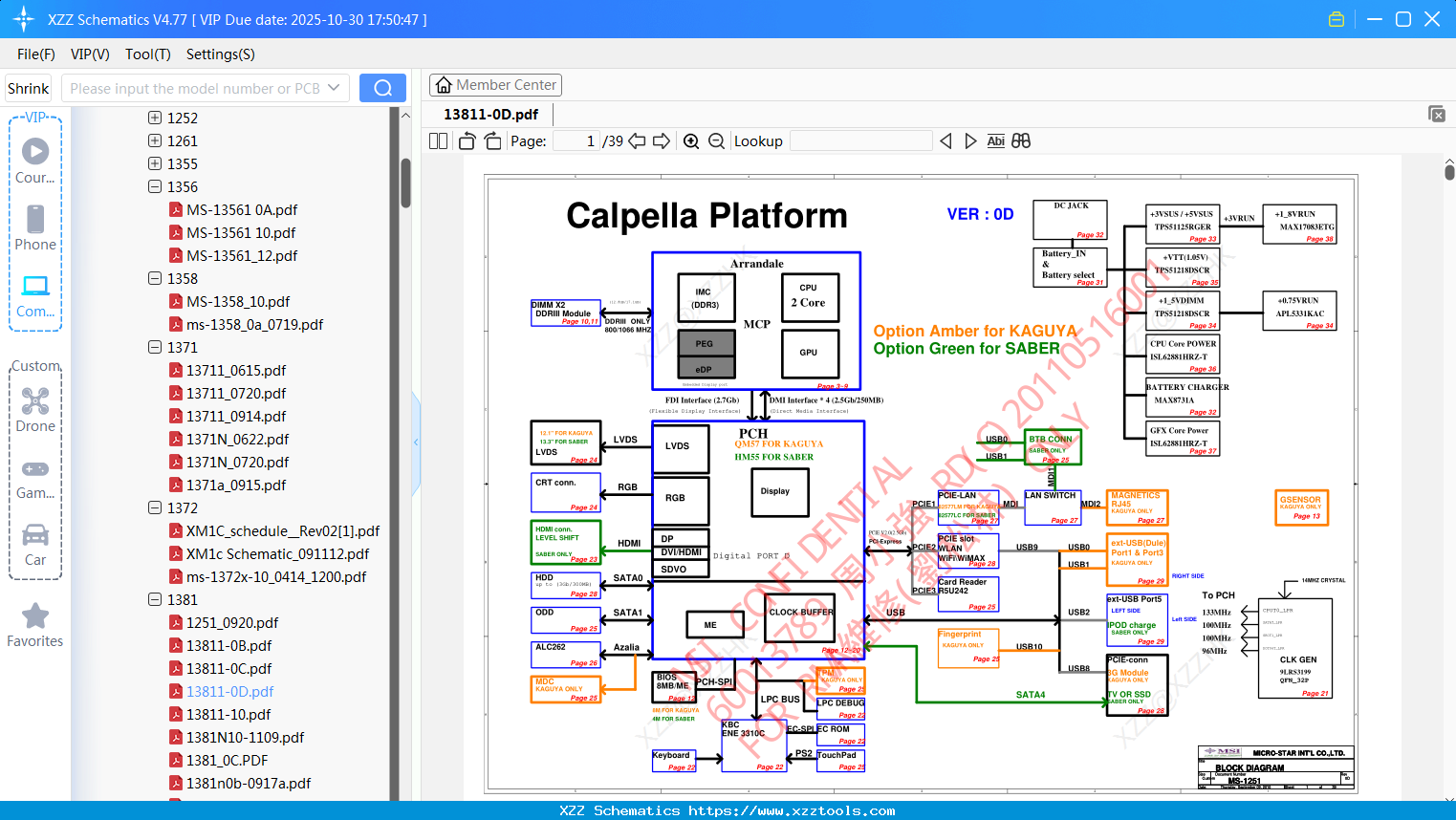Click the detach window icon at top right of viewer
The width and height of the screenshot is (1456, 820).
(x=1437, y=114)
